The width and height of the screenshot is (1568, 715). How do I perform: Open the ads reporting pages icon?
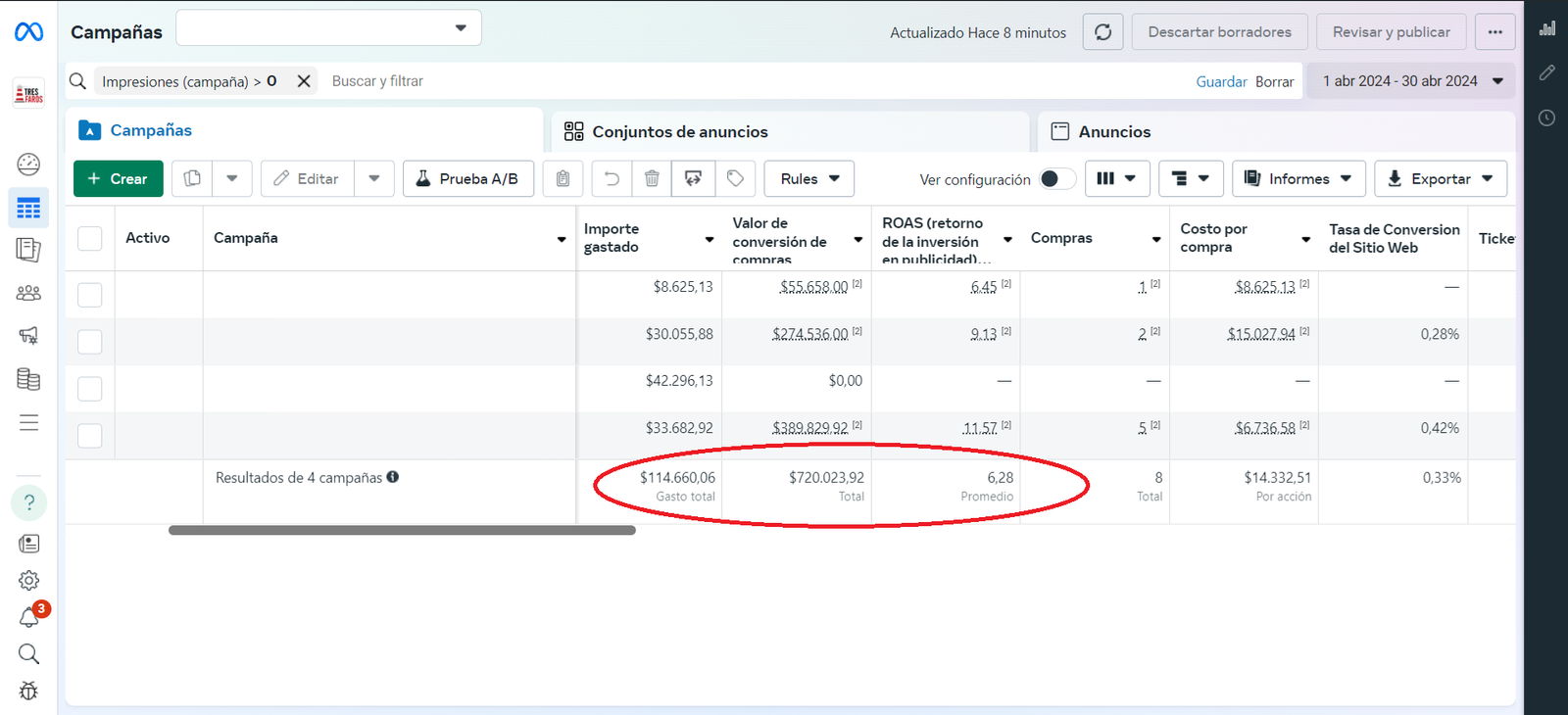28,250
